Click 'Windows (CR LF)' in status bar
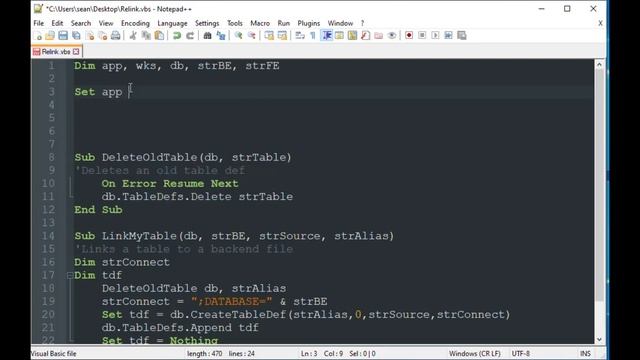The height and width of the screenshot is (360, 640). (475, 353)
